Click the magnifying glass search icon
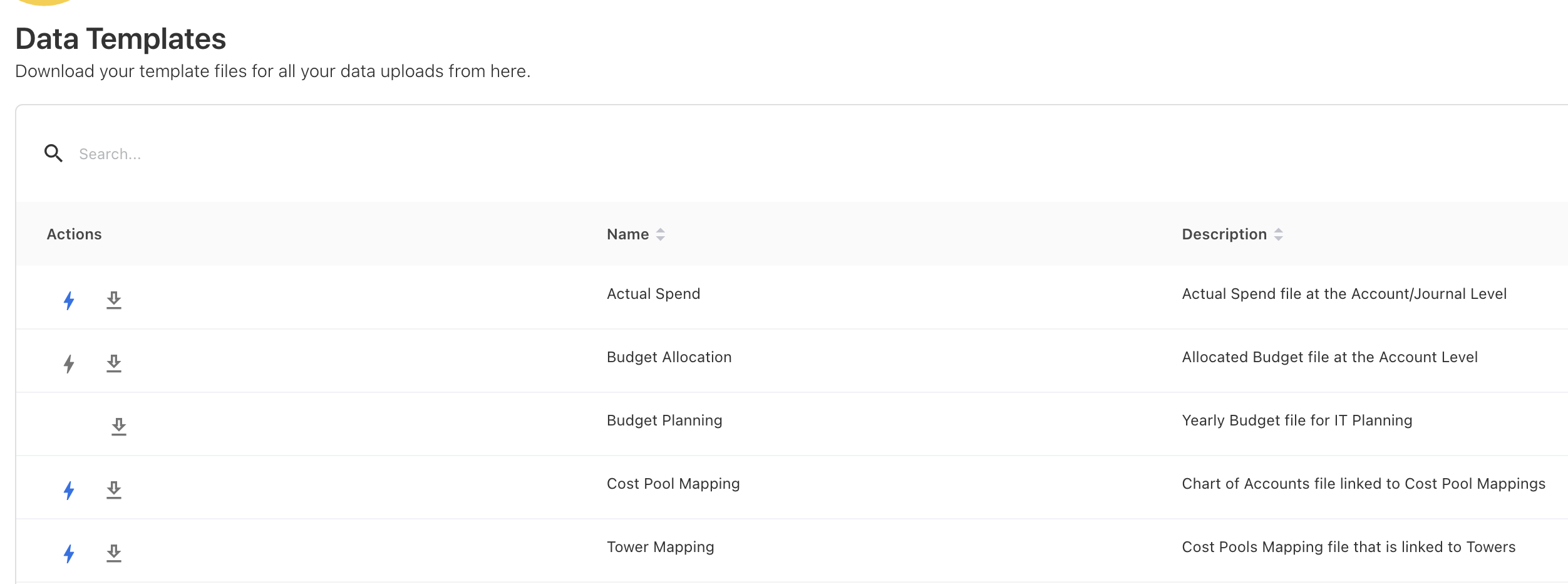Viewport: 1568px width, 584px height. pos(53,154)
